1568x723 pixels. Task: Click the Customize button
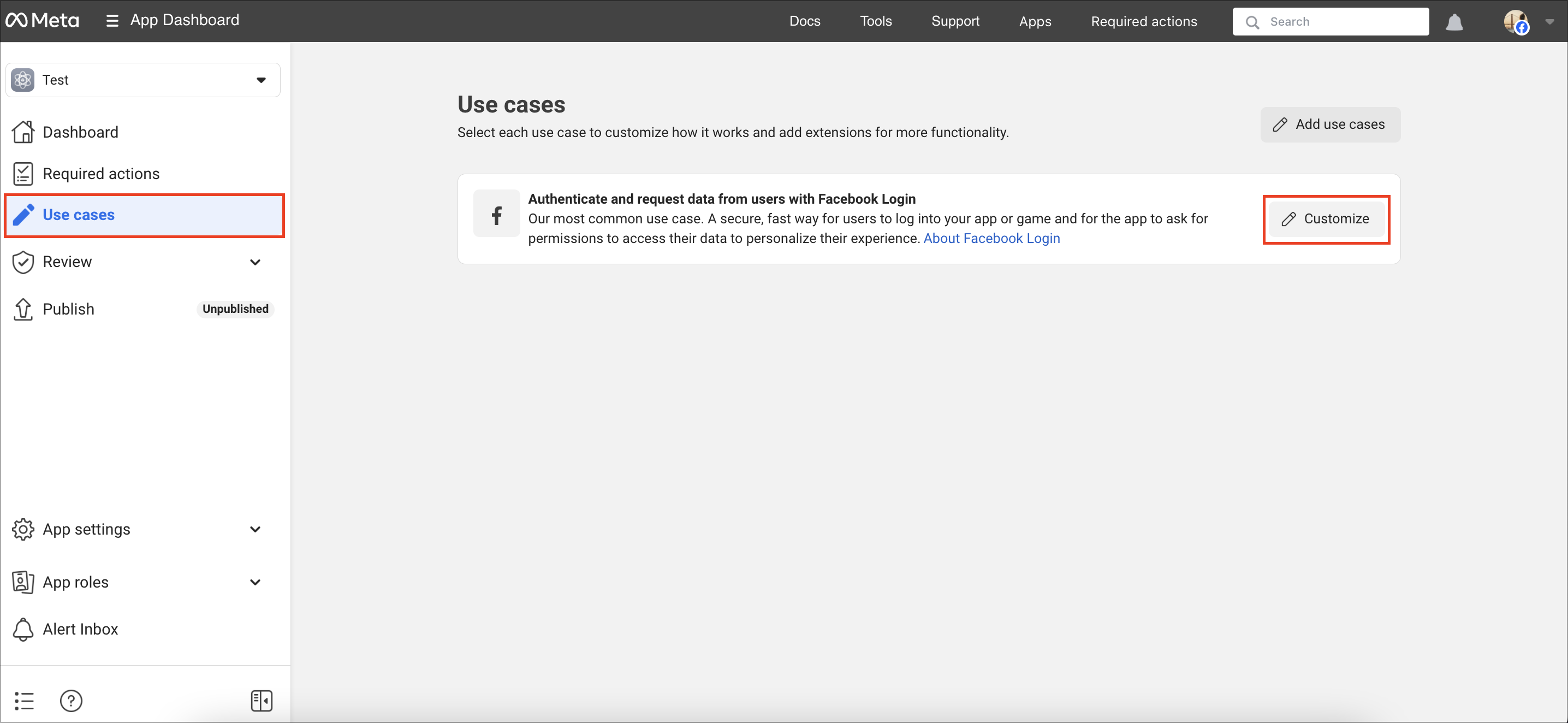(x=1326, y=219)
